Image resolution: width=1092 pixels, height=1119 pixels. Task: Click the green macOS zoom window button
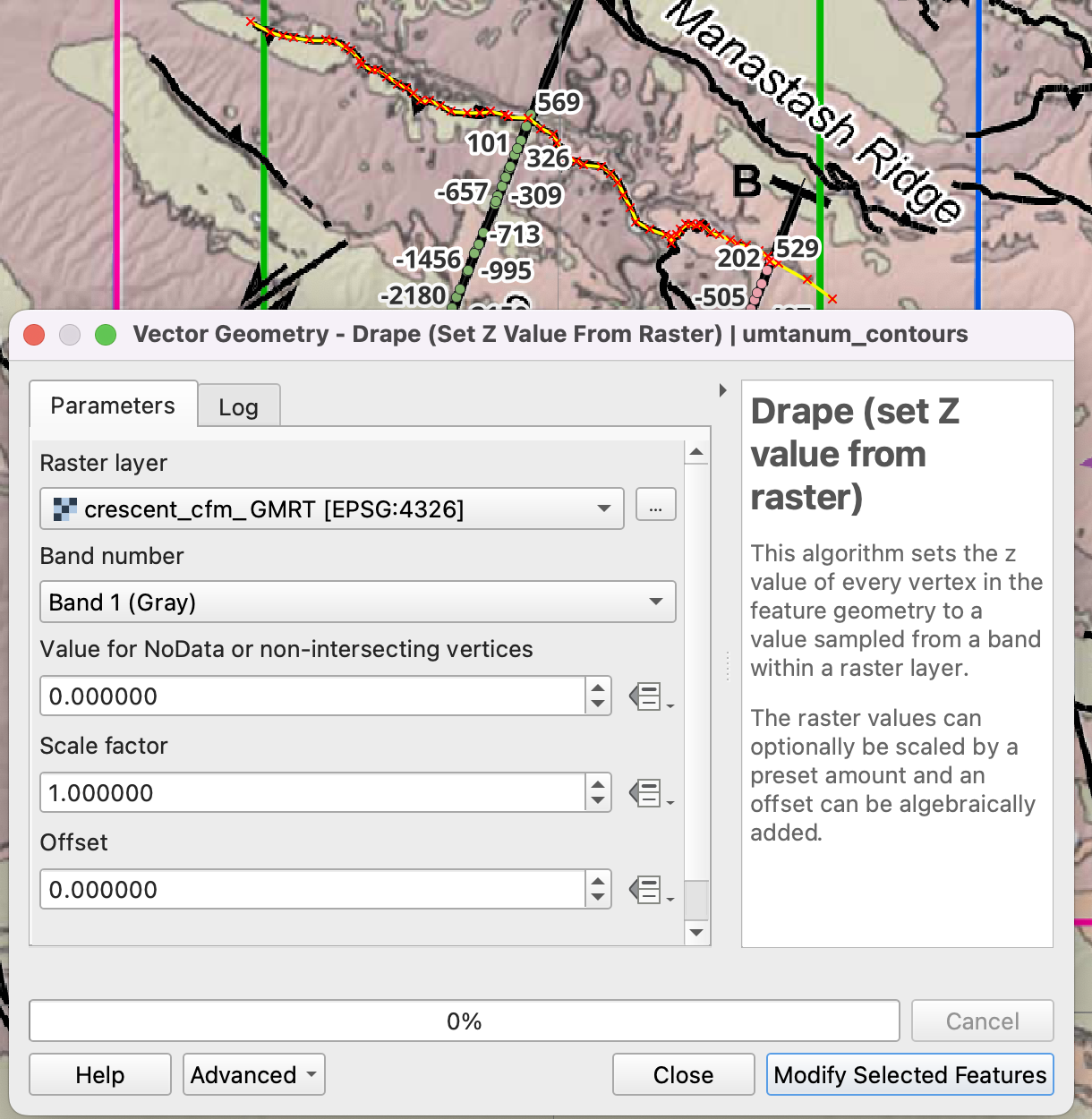coord(106,335)
